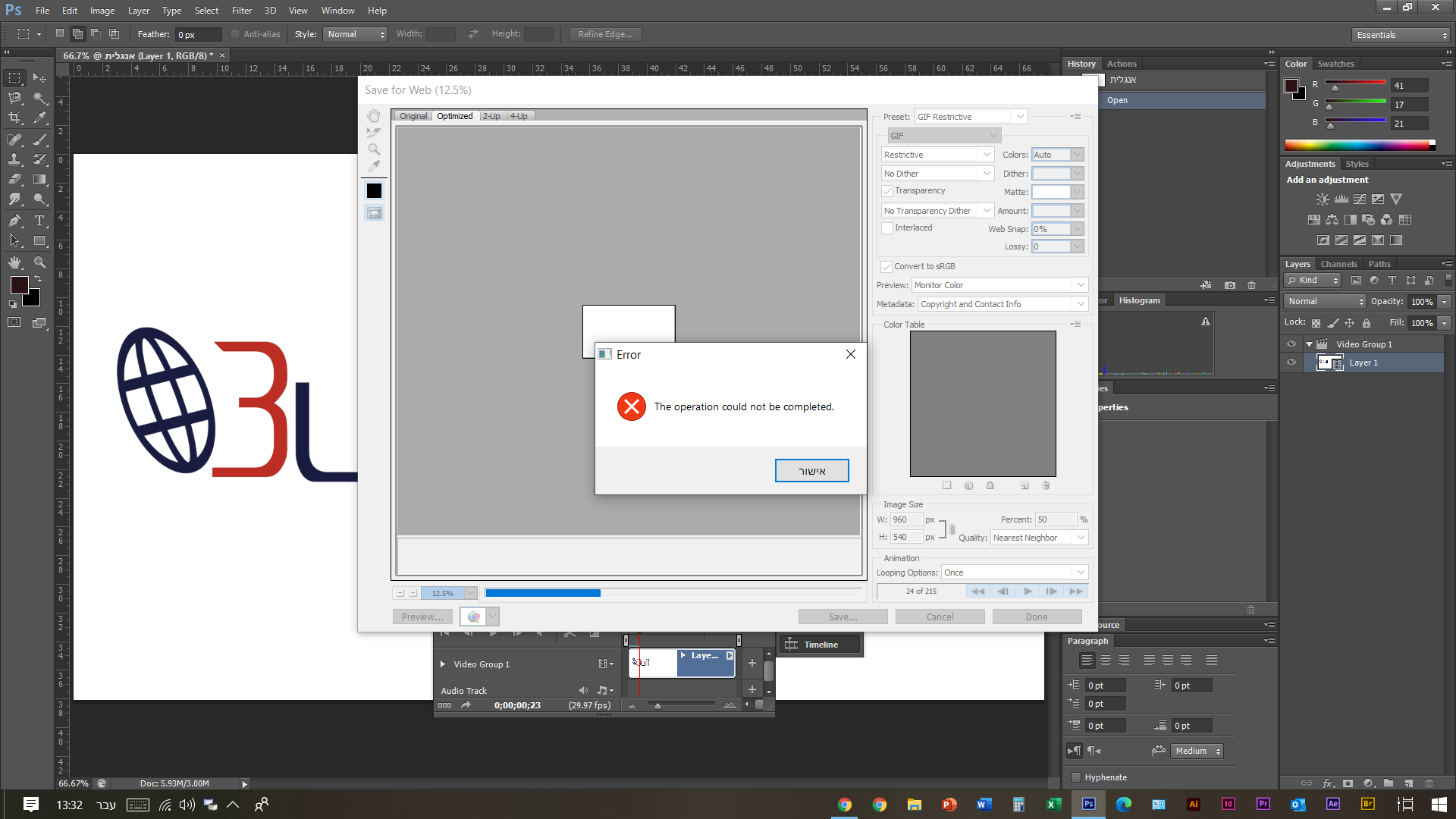Switch to the 2-Up preview tab
This screenshot has width=1456, height=819.
click(491, 116)
